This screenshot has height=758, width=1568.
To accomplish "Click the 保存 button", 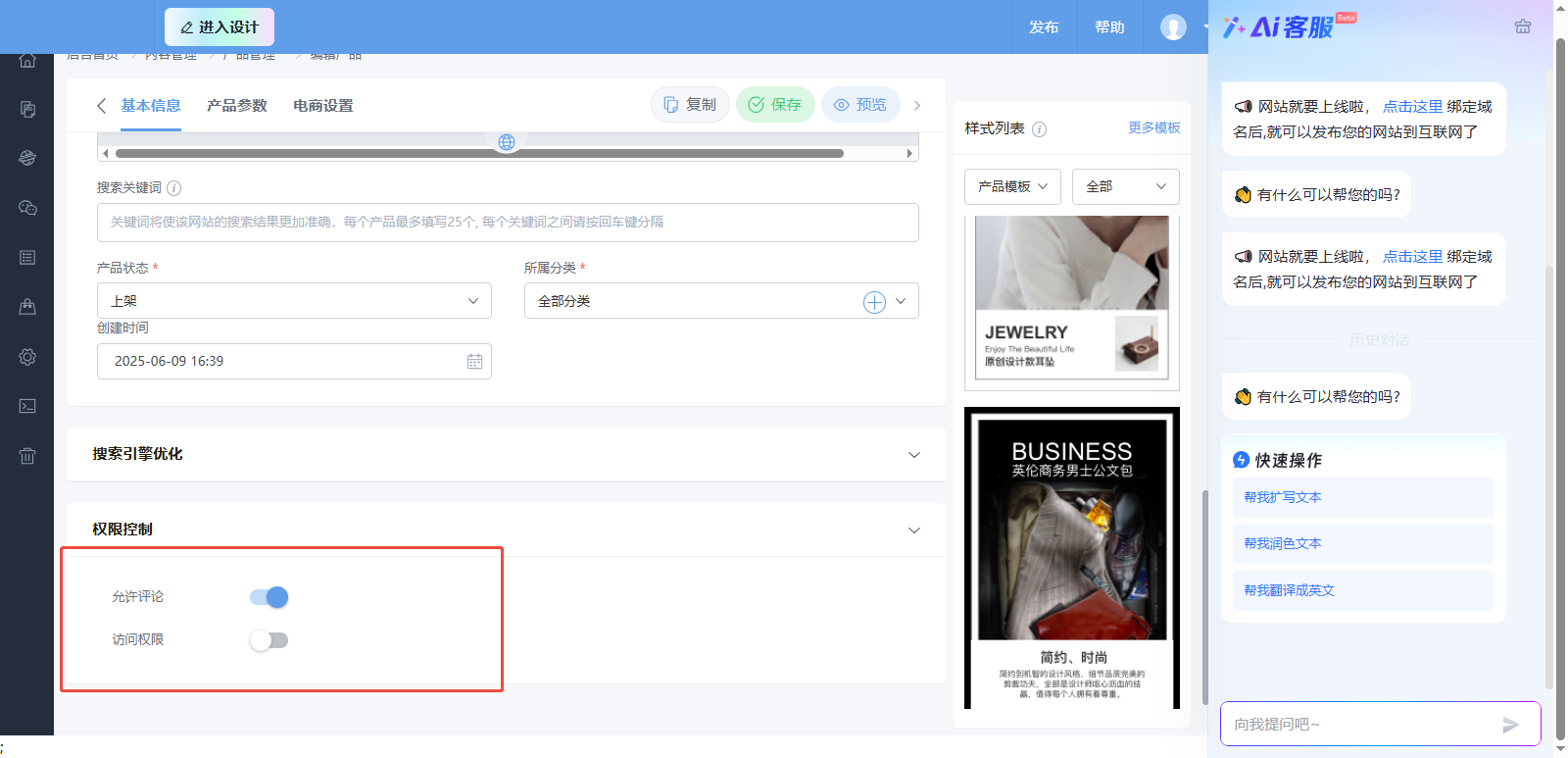I will pos(775,105).
